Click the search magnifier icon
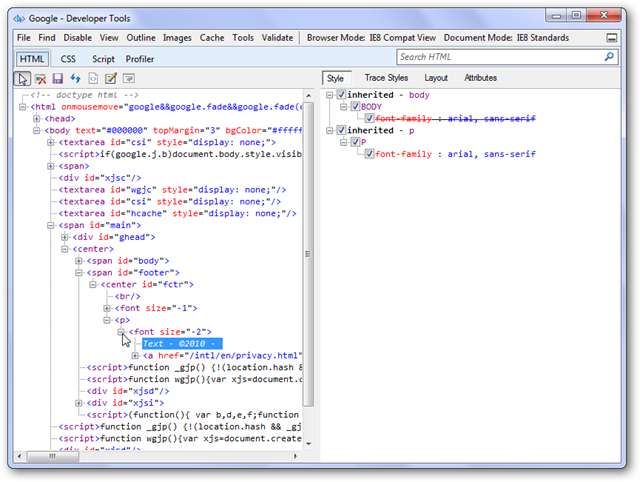The image size is (640, 482). 609,58
